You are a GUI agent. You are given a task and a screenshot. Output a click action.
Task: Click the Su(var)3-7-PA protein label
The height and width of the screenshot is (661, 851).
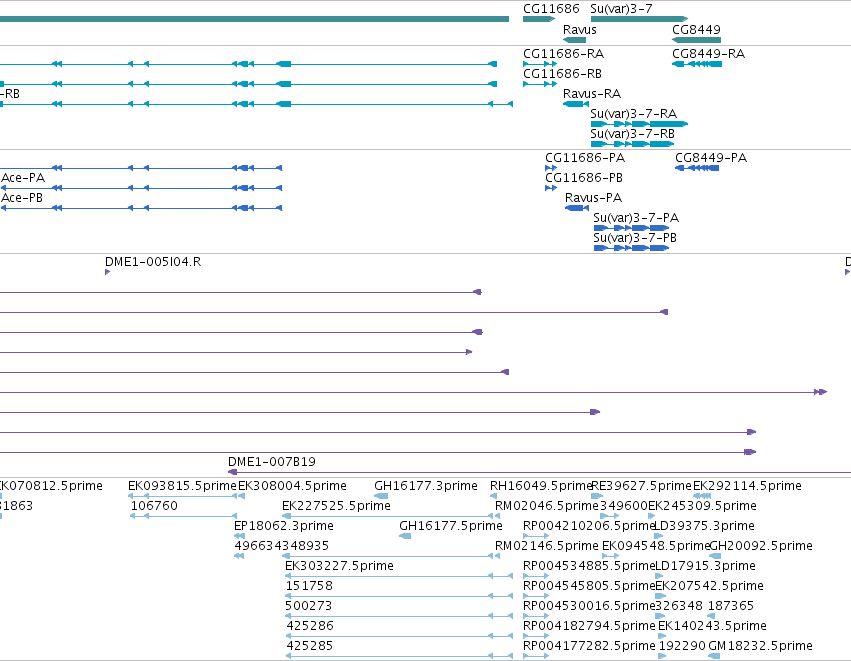tap(636, 218)
